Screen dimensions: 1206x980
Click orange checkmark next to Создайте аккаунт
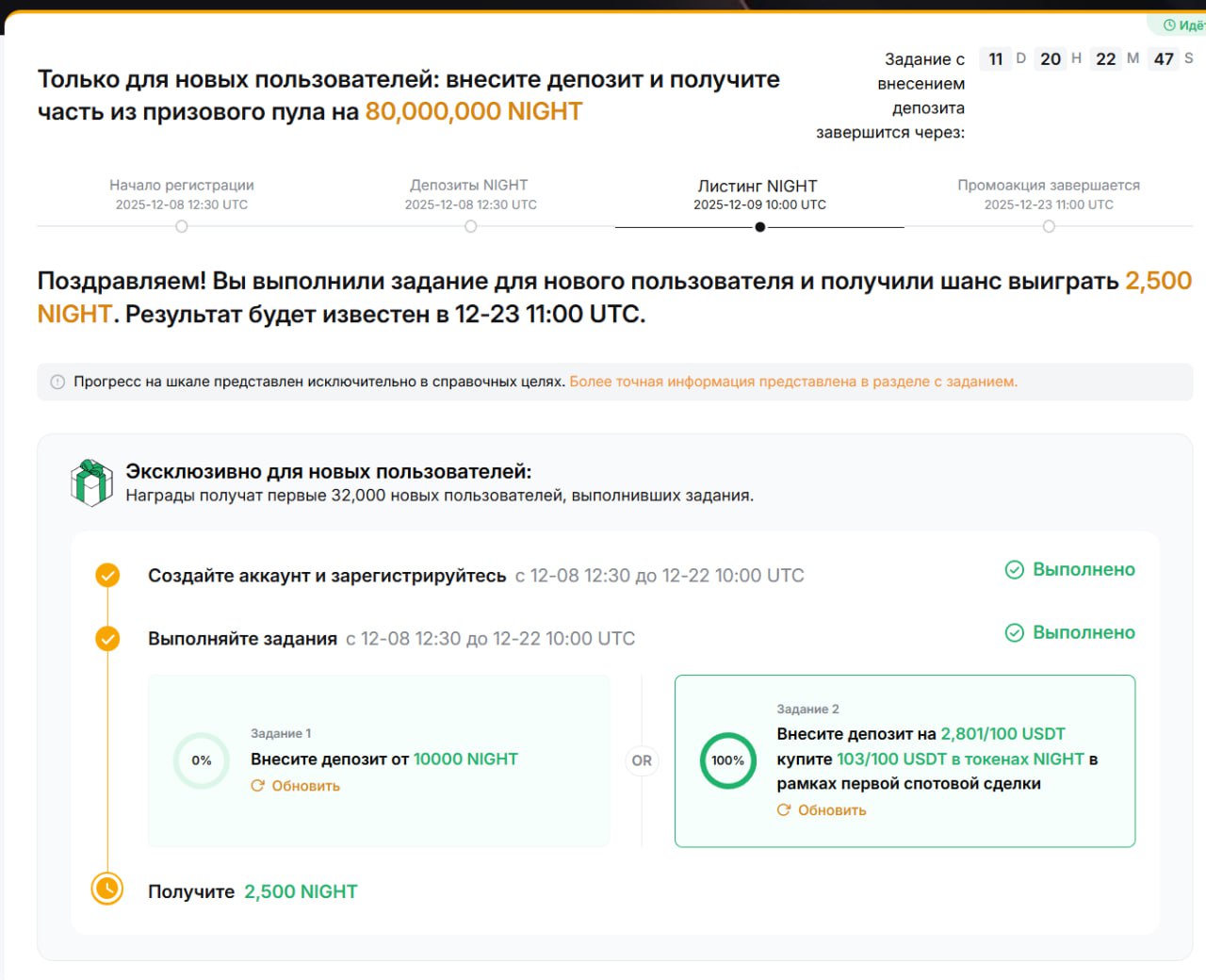[x=107, y=575]
